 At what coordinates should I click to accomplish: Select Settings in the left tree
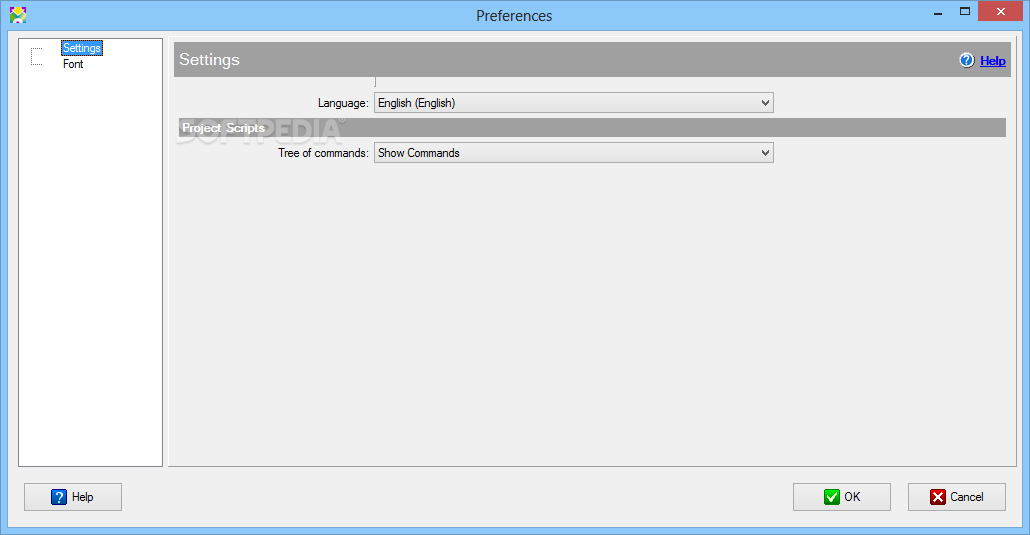[x=81, y=48]
